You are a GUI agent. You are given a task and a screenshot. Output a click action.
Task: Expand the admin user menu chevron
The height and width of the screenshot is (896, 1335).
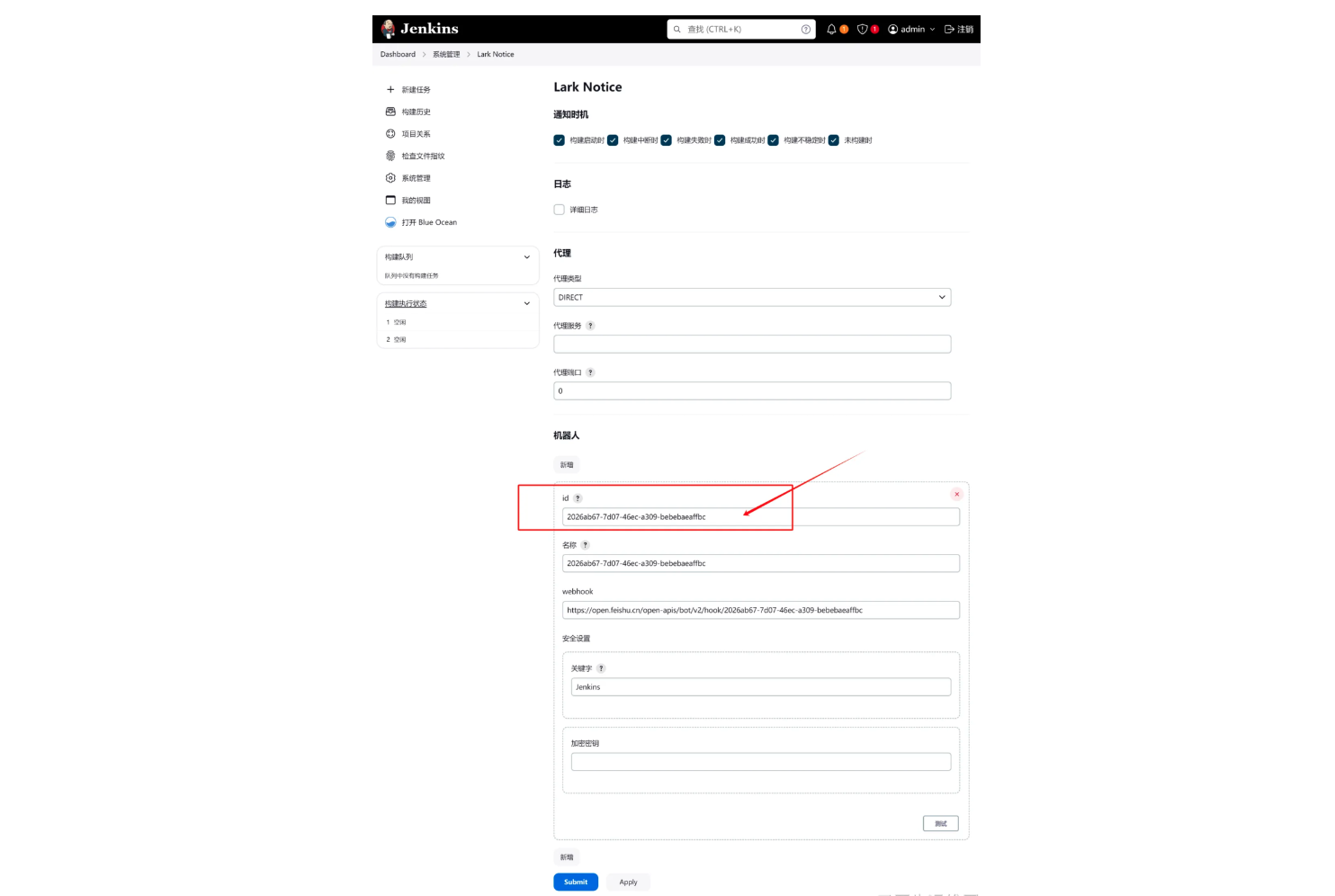click(x=932, y=29)
